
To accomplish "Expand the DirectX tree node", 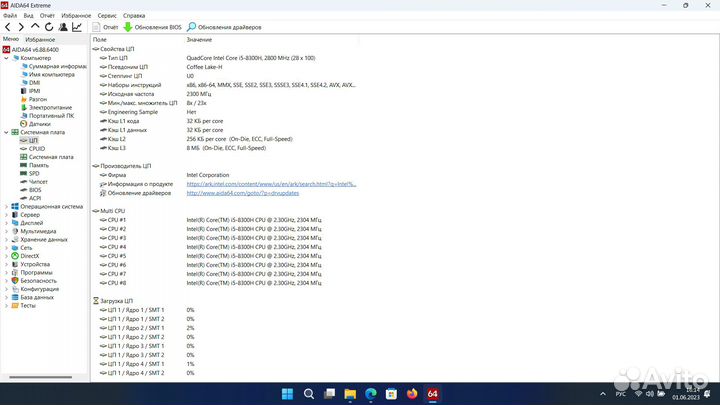I will click(6, 256).
